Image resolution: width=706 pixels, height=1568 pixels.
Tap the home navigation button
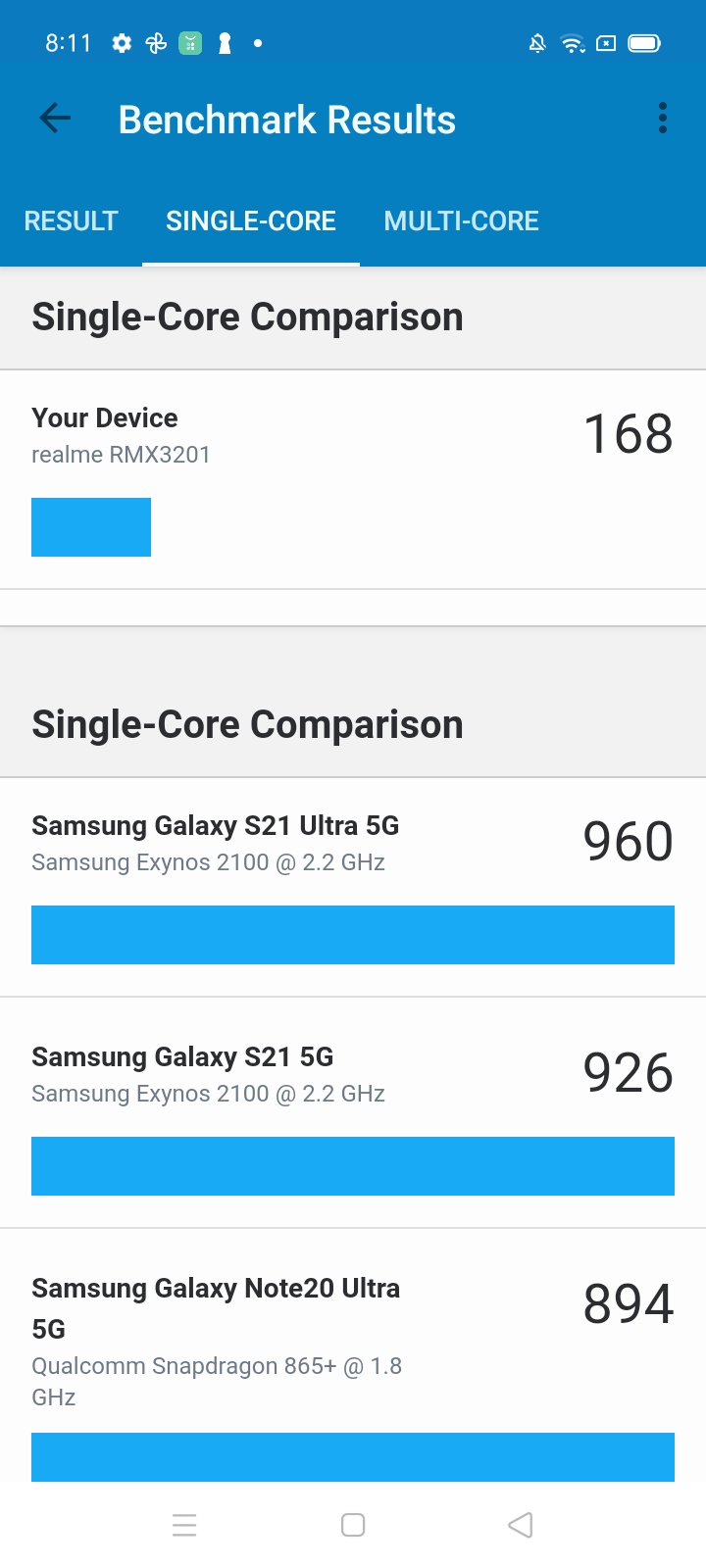(x=353, y=1525)
